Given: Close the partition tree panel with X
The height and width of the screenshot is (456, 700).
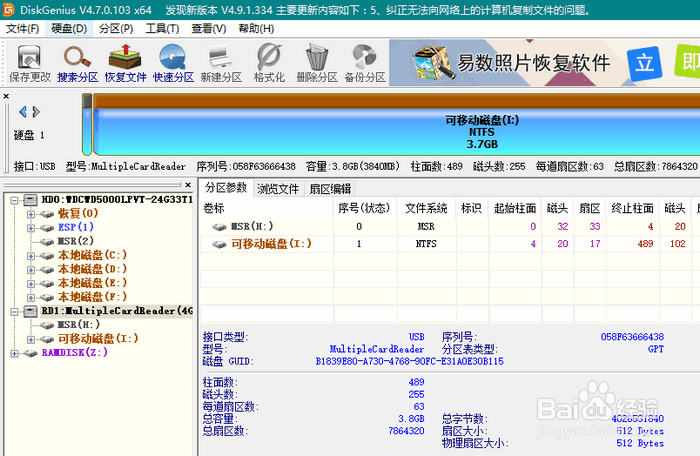Looking at the screenshot, I should pos(188,184).
